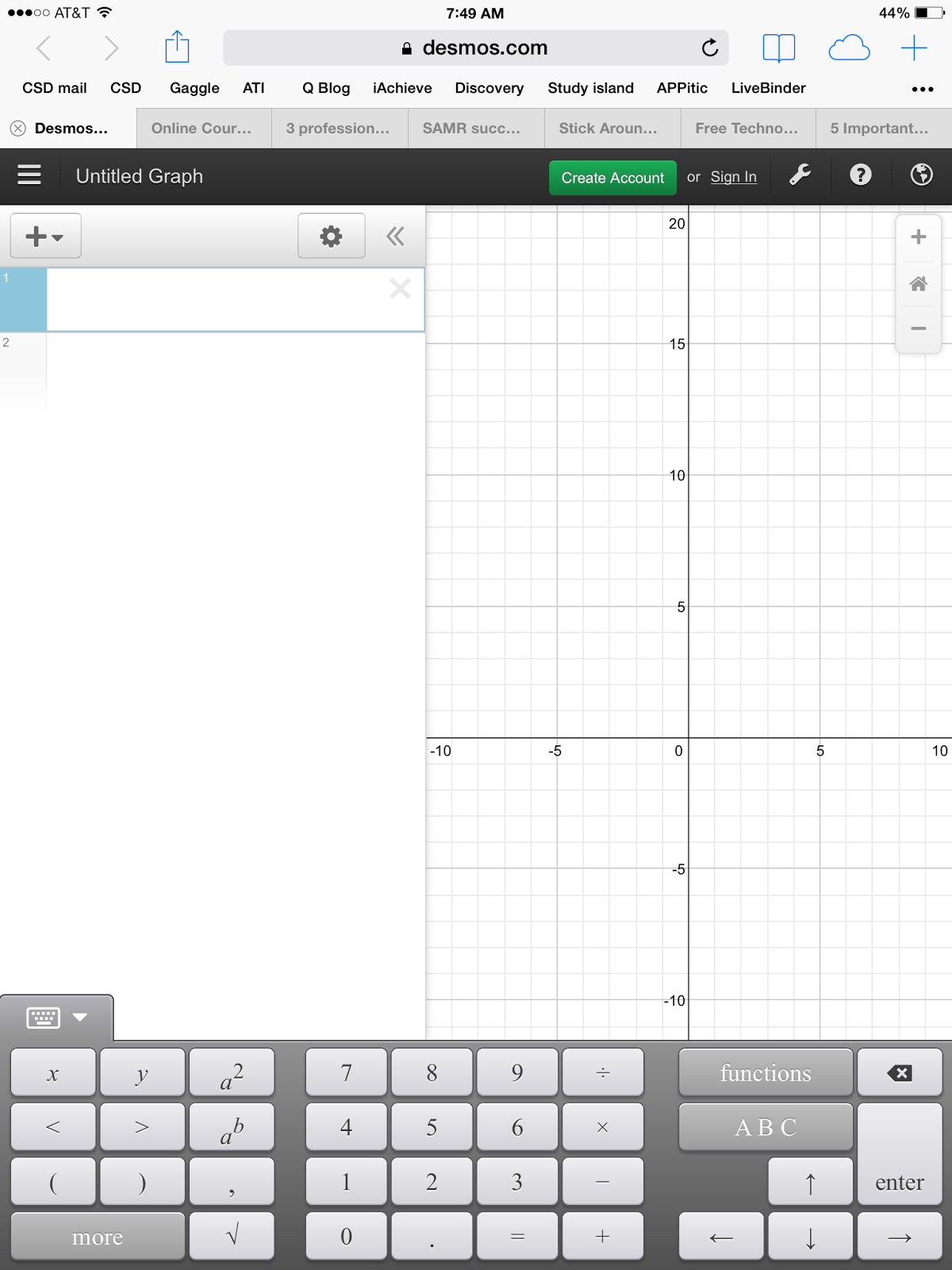Image resolution: width=952 pixels, height=1270 pixels.
Task: Tap the minus key
Action: click(x=603, y=1182)
